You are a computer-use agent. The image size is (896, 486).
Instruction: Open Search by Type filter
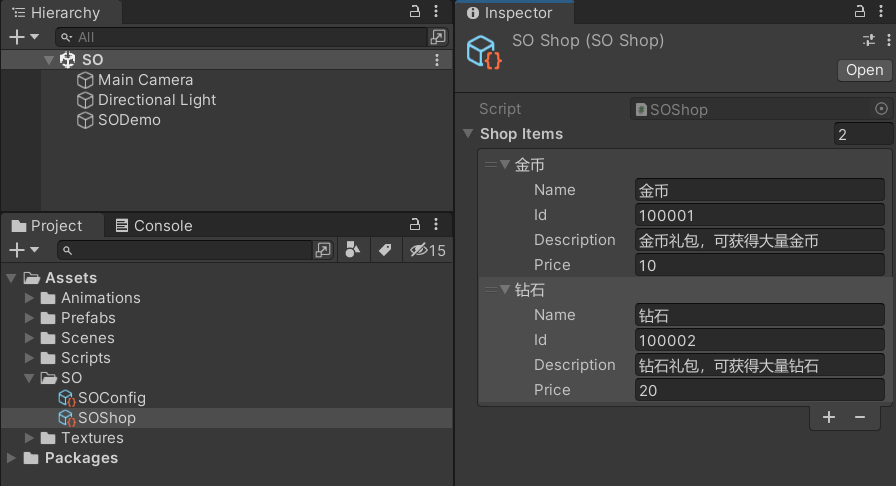353,250
